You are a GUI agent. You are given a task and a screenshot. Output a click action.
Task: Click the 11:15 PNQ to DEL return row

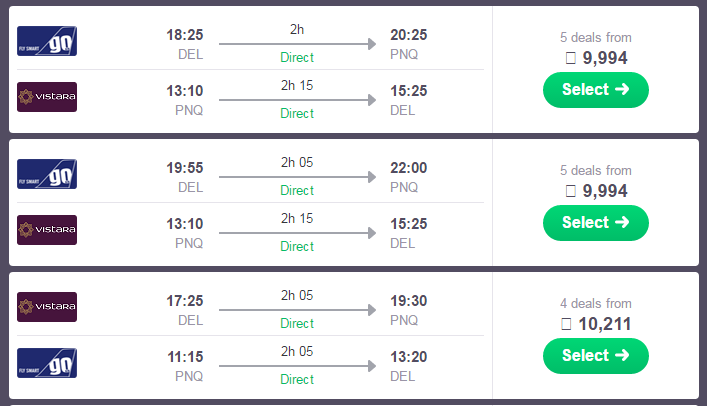(250, 364)
